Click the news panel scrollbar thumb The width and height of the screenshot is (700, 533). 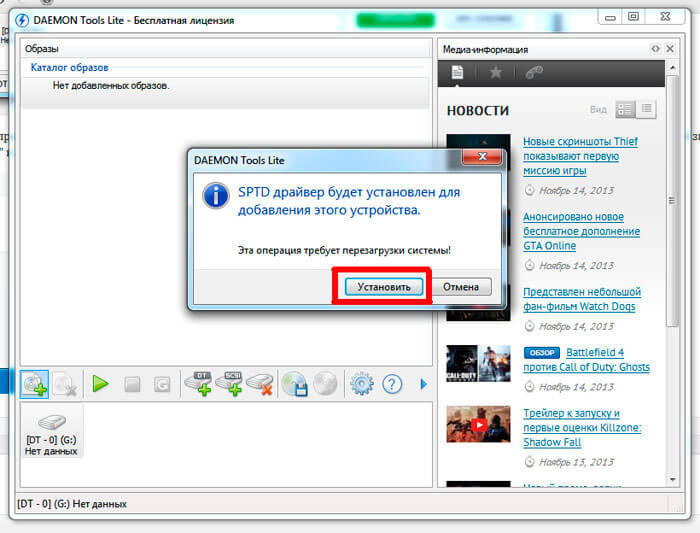[x=672, y=201]
